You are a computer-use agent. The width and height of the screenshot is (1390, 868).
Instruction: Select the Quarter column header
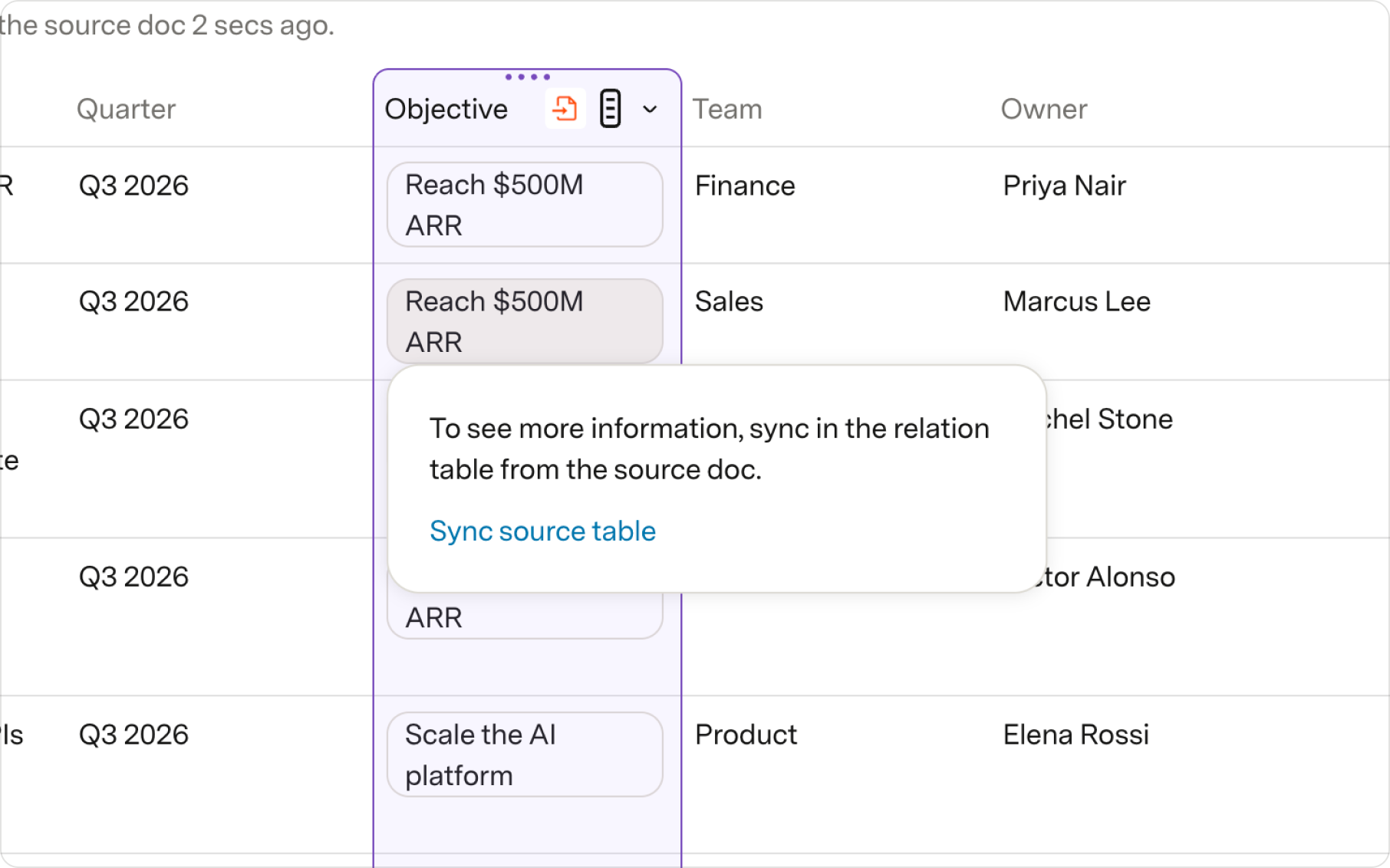126,109
